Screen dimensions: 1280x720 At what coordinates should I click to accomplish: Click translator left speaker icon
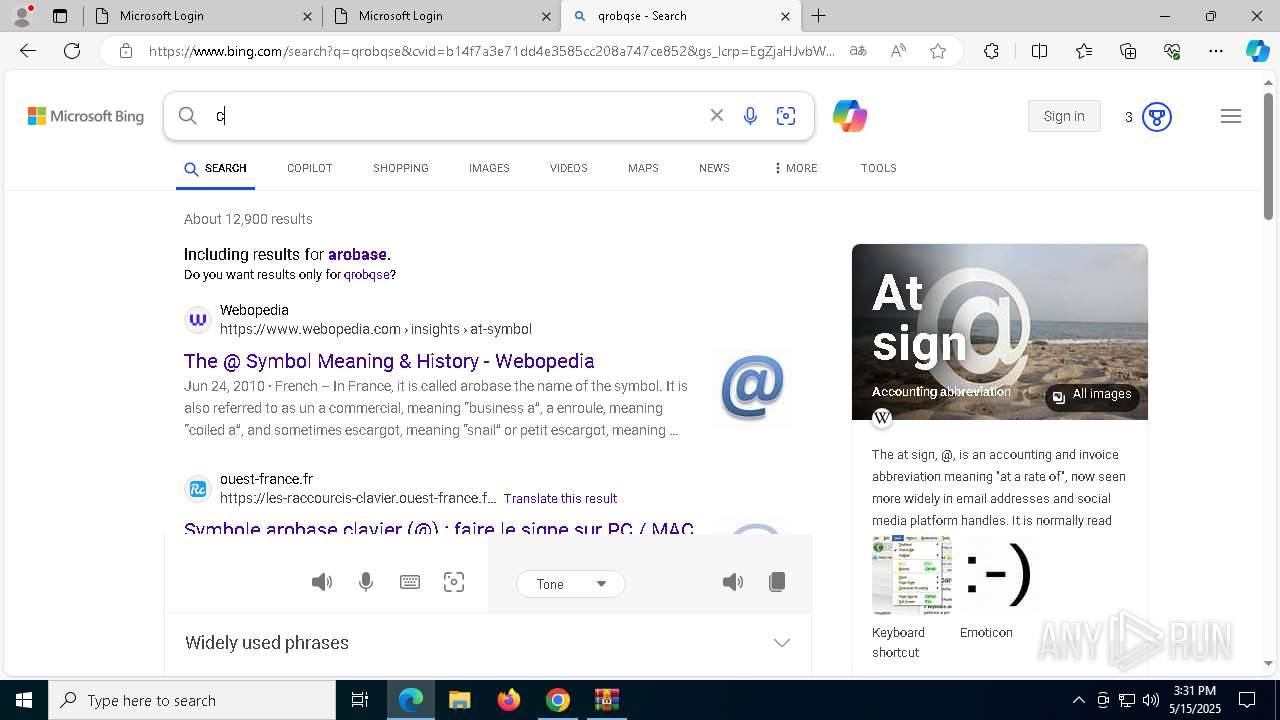pos(322,582)
